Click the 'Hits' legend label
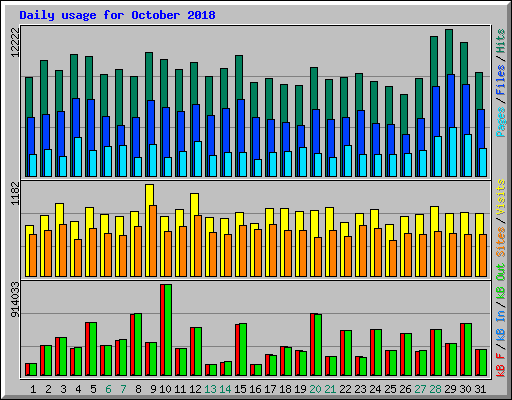This screenshot has width=512, height=400. coord(501,41)
